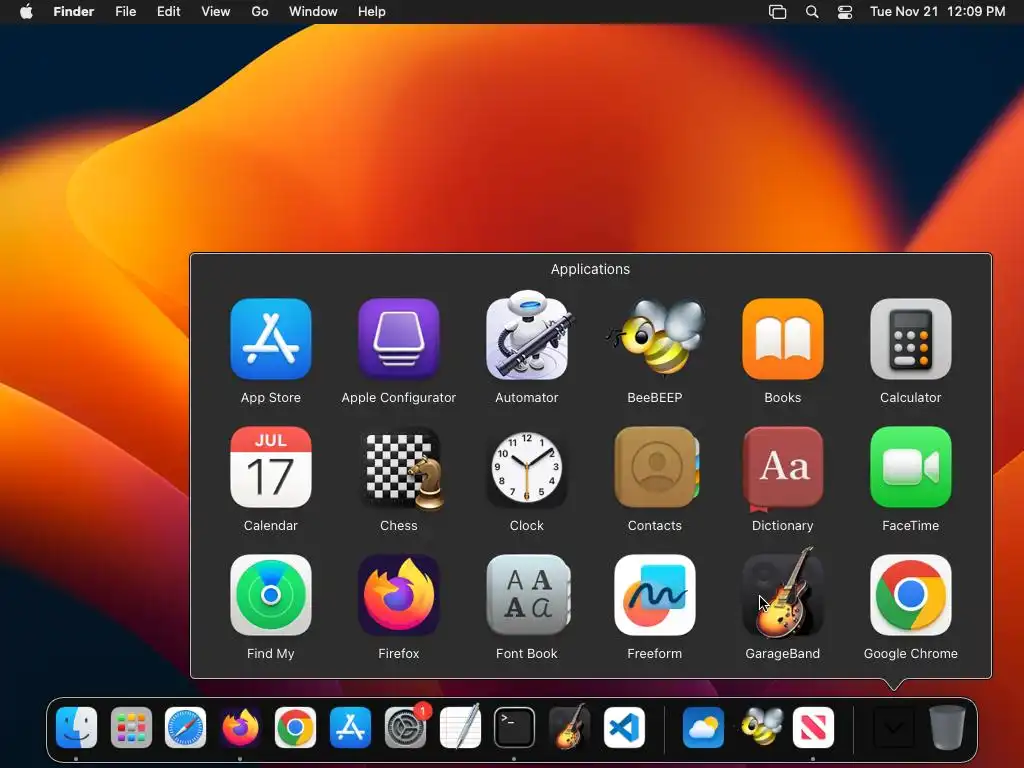
Task: Open Font Book in the Applications stack
Action: pyautogui.click(x=528, y=595)
